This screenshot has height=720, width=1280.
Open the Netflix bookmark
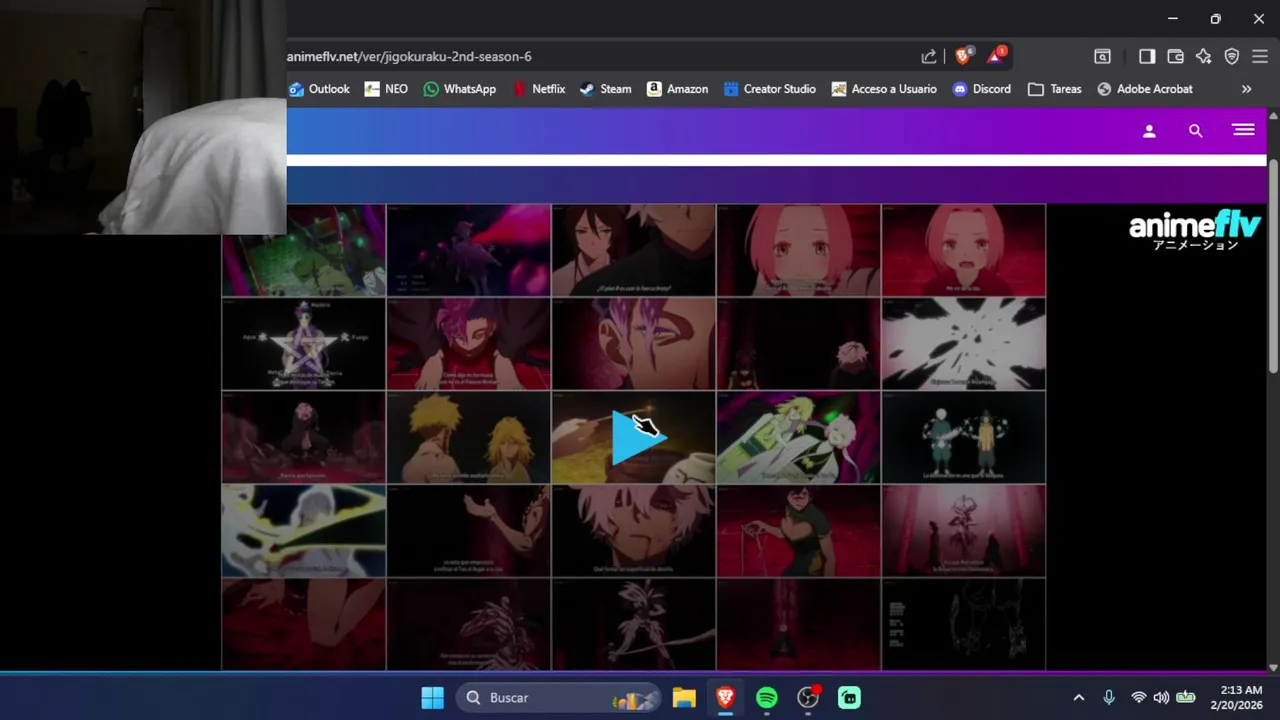click(x=539, y=89)
